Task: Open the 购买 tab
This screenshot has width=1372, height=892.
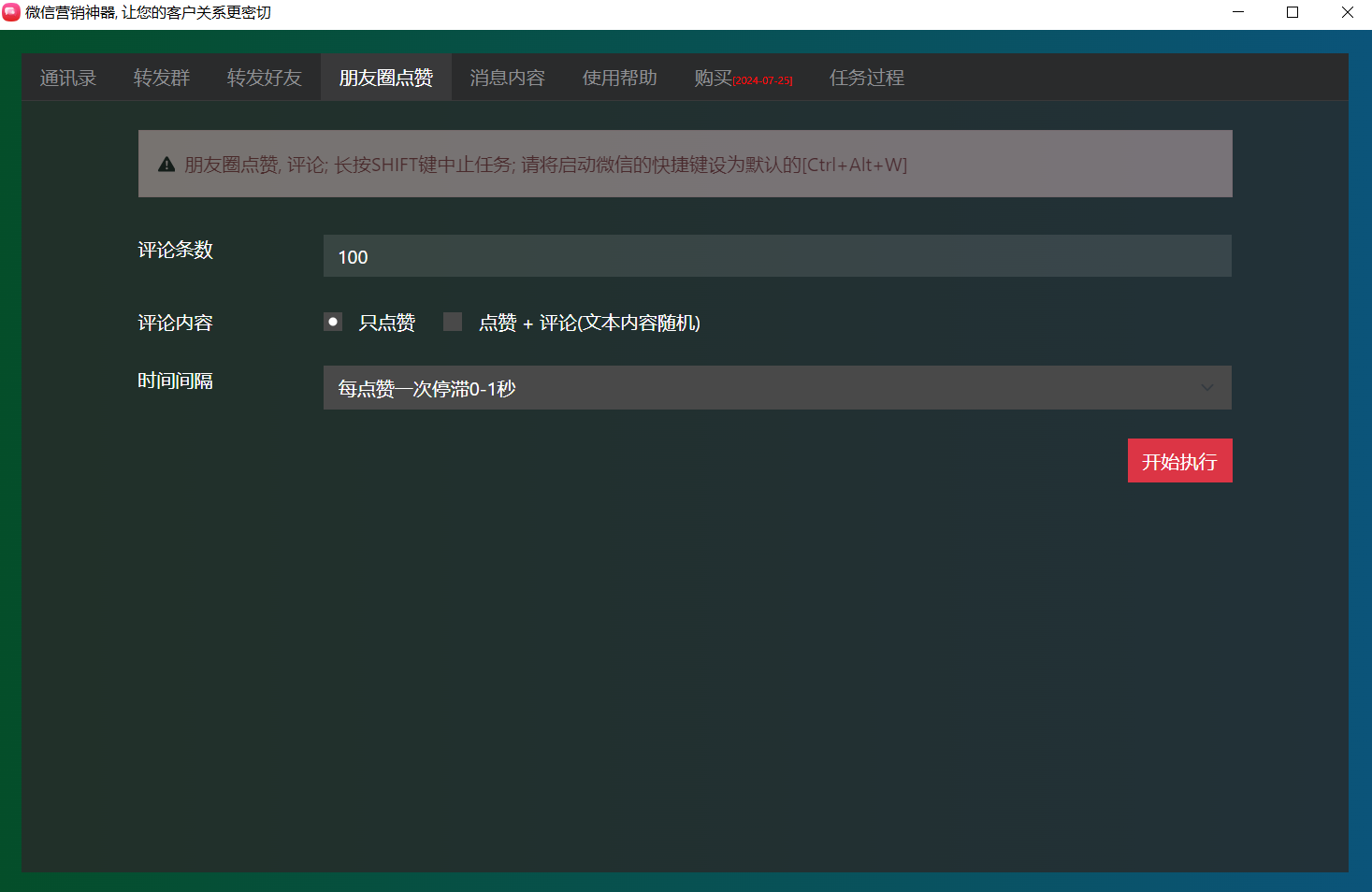Action: tap(743, 78)
